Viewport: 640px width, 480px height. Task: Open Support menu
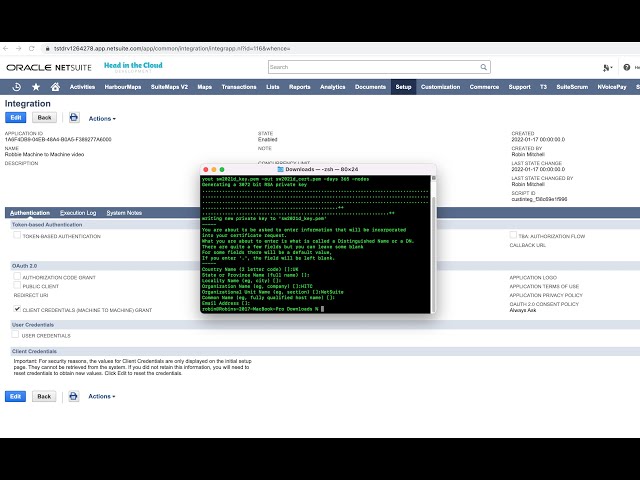point(519,87)
